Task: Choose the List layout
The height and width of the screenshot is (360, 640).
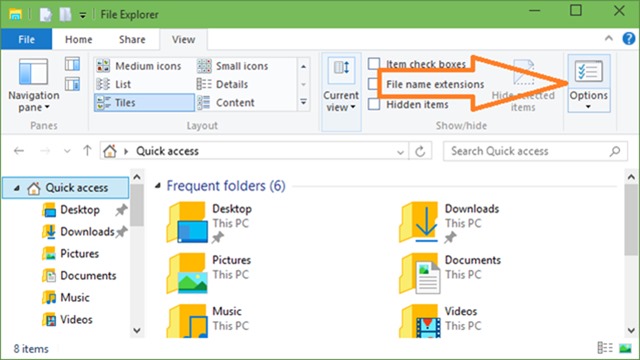Action: click(x=114, y=84)
